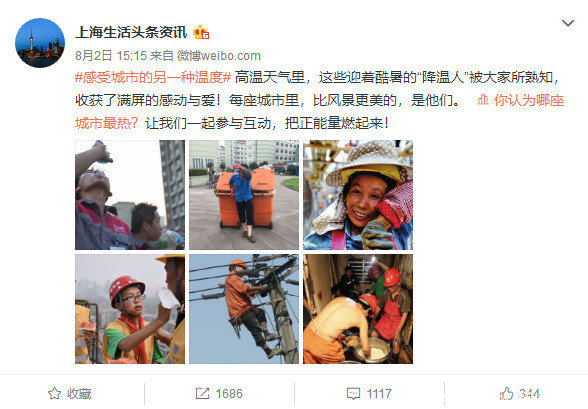This screenshot has width=588, height=409.
Task: Click the crown membership badge icon
Action: point(201,33)
